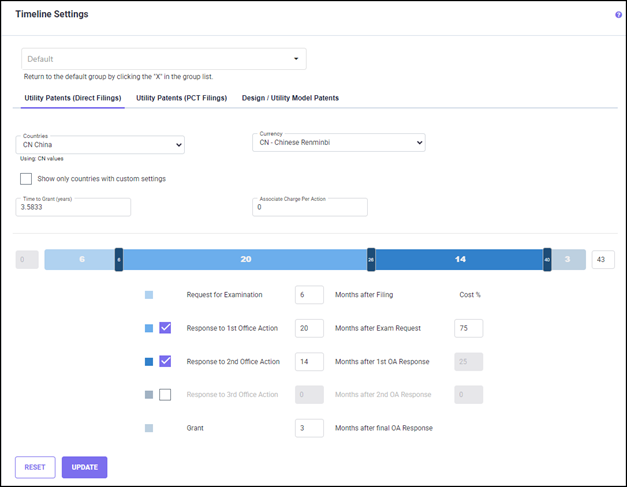Open the Default group dropdown
627x487 pixels.
point(164,59)
